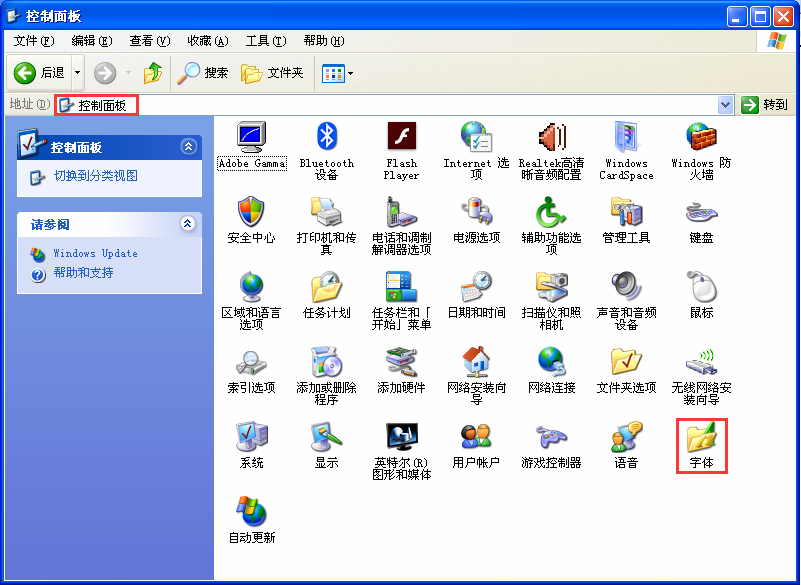Open the 收藏(A) menu
Image resolution: width=801 pixels, height=585 pixels.
coord(208,41)
